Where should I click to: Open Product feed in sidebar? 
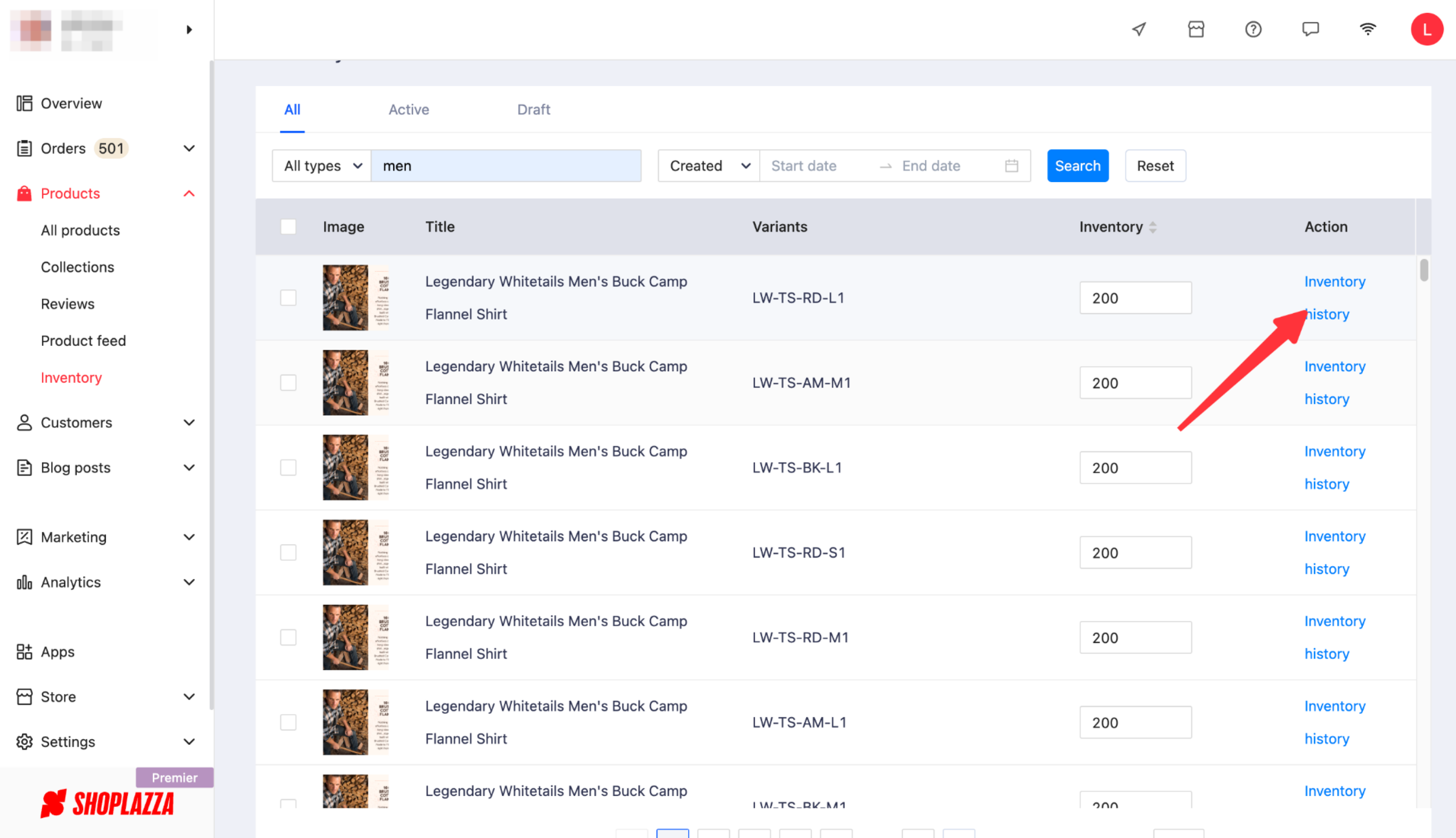point(83,340)
